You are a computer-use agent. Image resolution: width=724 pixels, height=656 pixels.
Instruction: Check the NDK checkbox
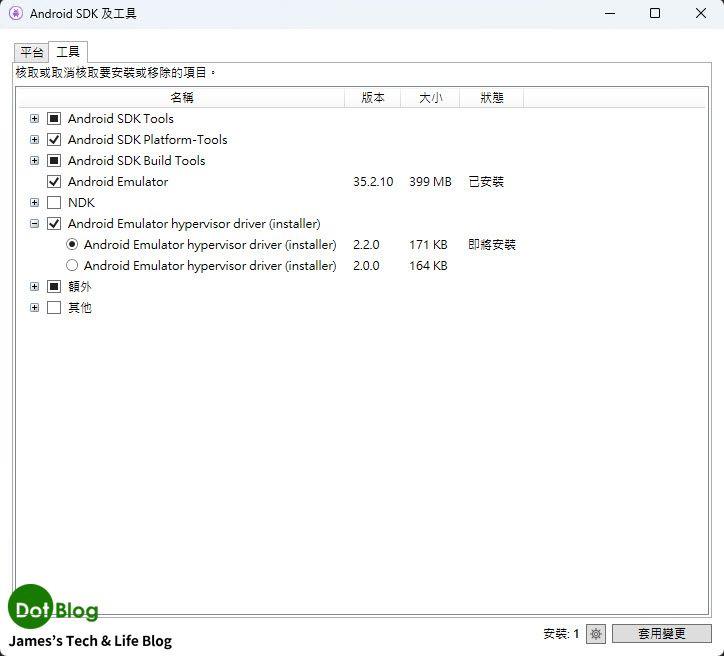click(54, 203)
